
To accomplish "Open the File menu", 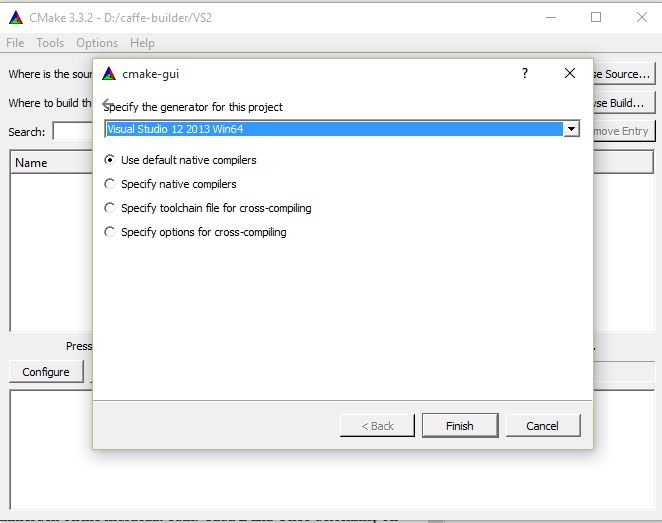I will coord(15,43).
